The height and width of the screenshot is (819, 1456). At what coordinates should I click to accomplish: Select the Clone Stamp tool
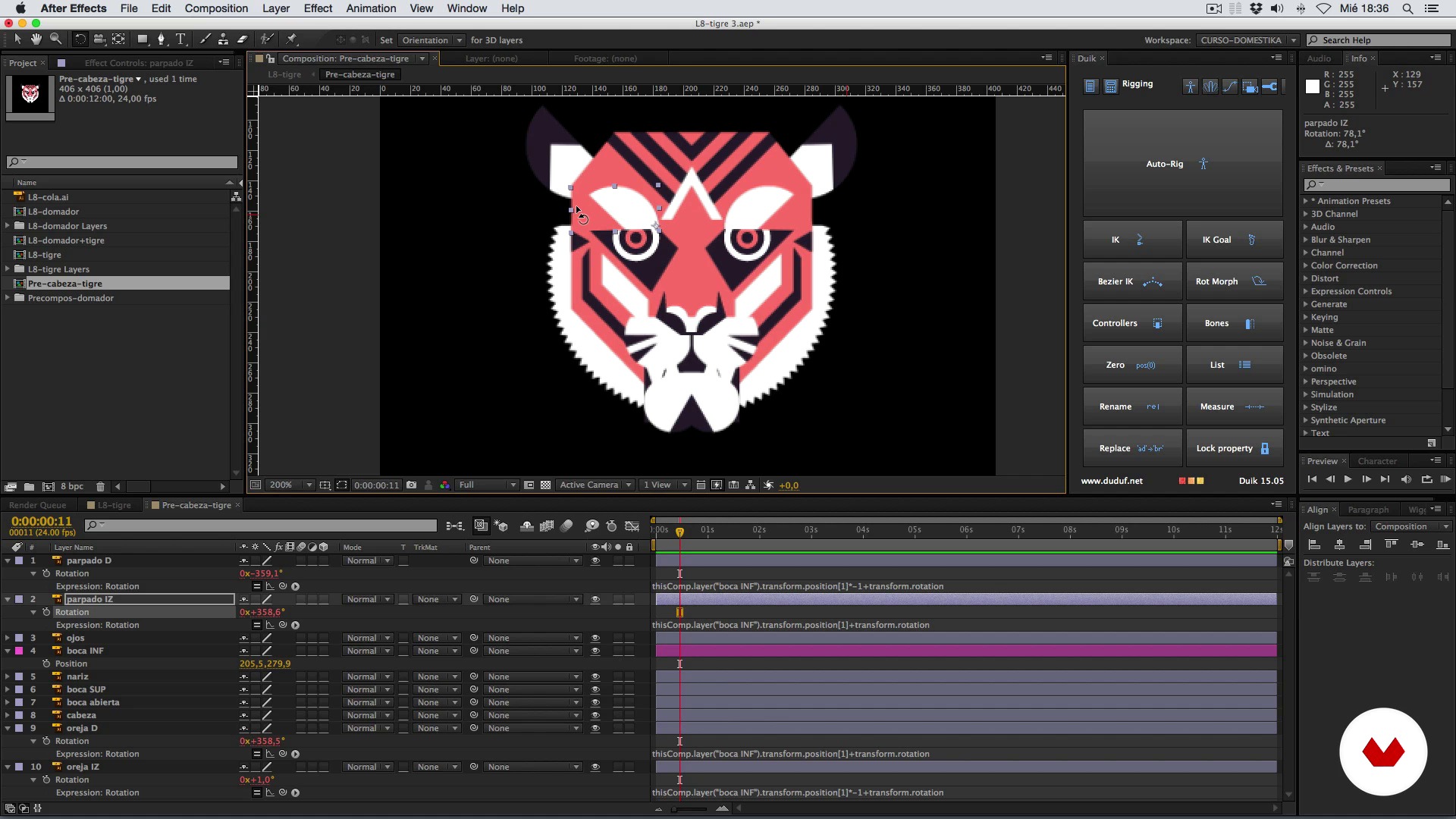point(223,39)
